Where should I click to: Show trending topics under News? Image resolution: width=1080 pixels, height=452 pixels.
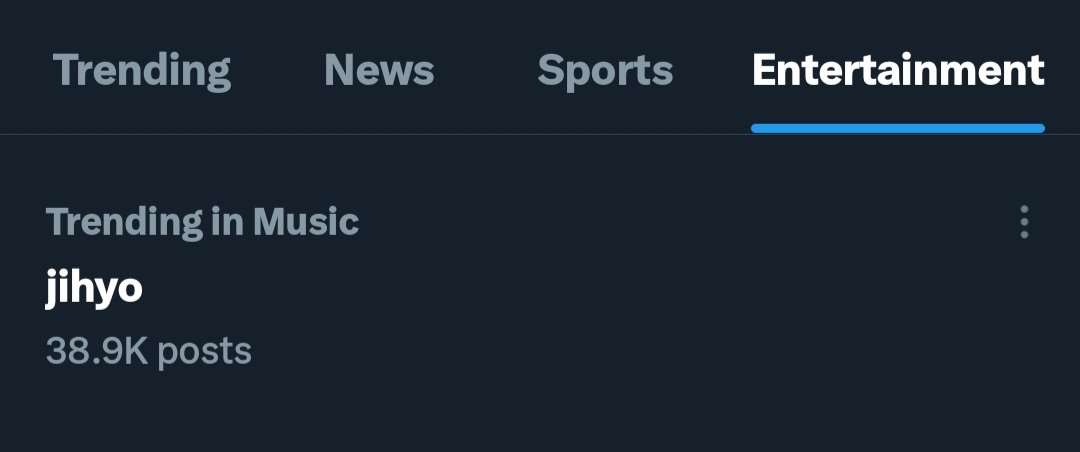click(379, 71)
